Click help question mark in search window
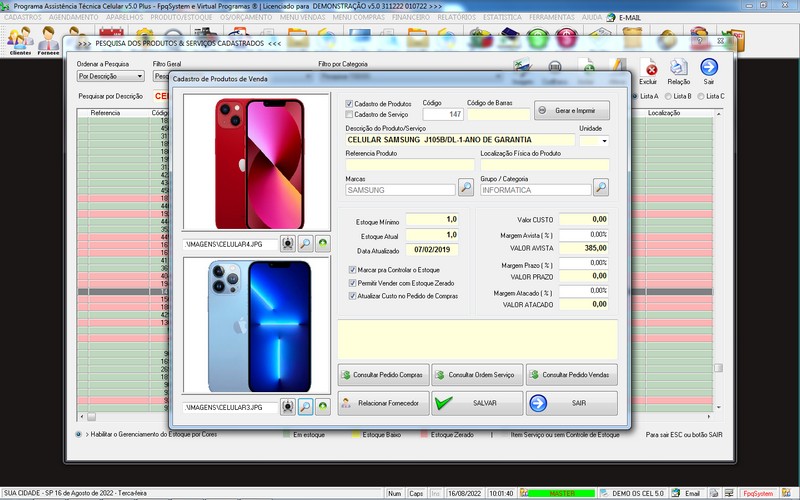This screenshot has width=800, height=500. click(x=699, y=41)
